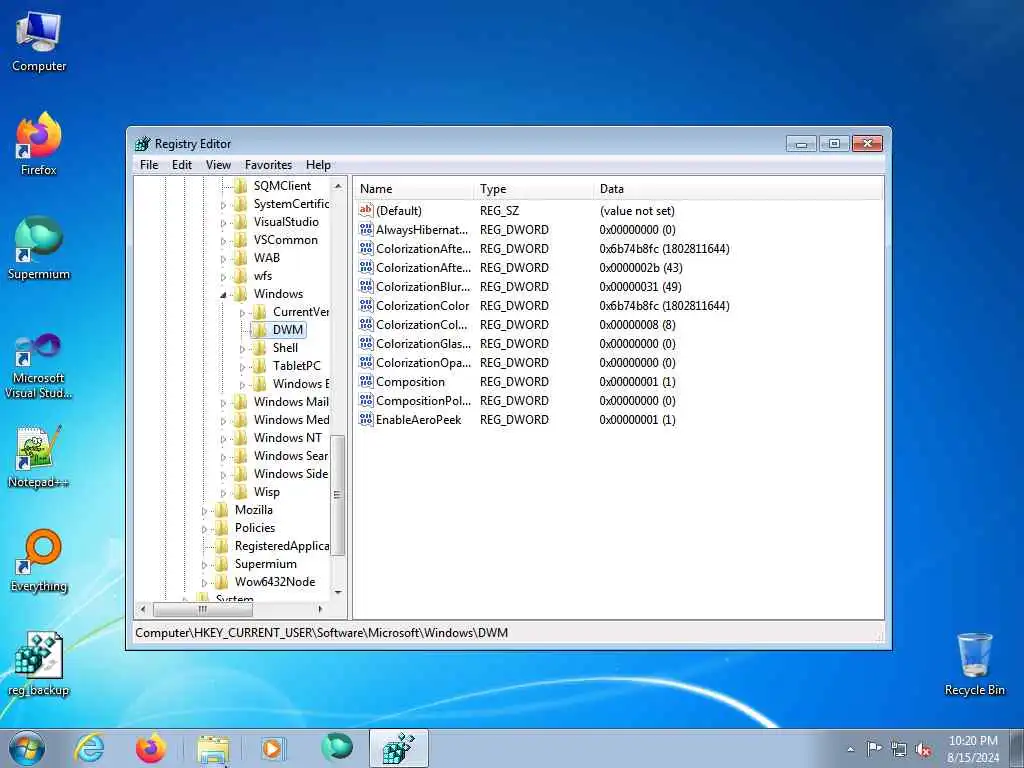Image resolution: width=1024 pixels, height=768 pixels.
Task: Open the Recycle Bin on desktop
Action: coord(974,664)
